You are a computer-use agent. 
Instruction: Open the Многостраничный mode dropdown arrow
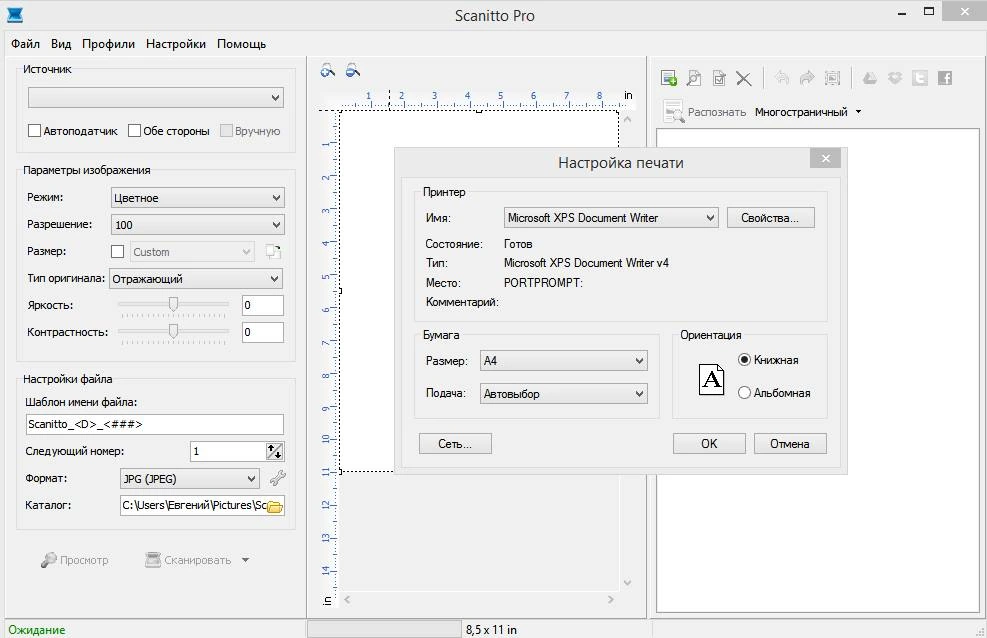coord(859,112)
